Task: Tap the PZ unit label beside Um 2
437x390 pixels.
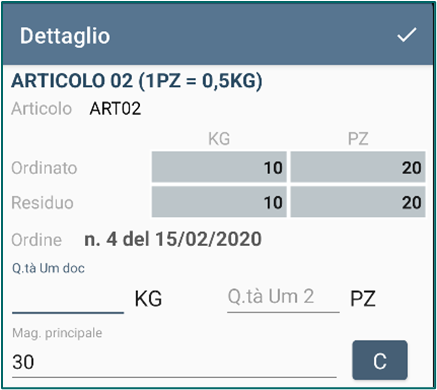Action: [363, 298]
